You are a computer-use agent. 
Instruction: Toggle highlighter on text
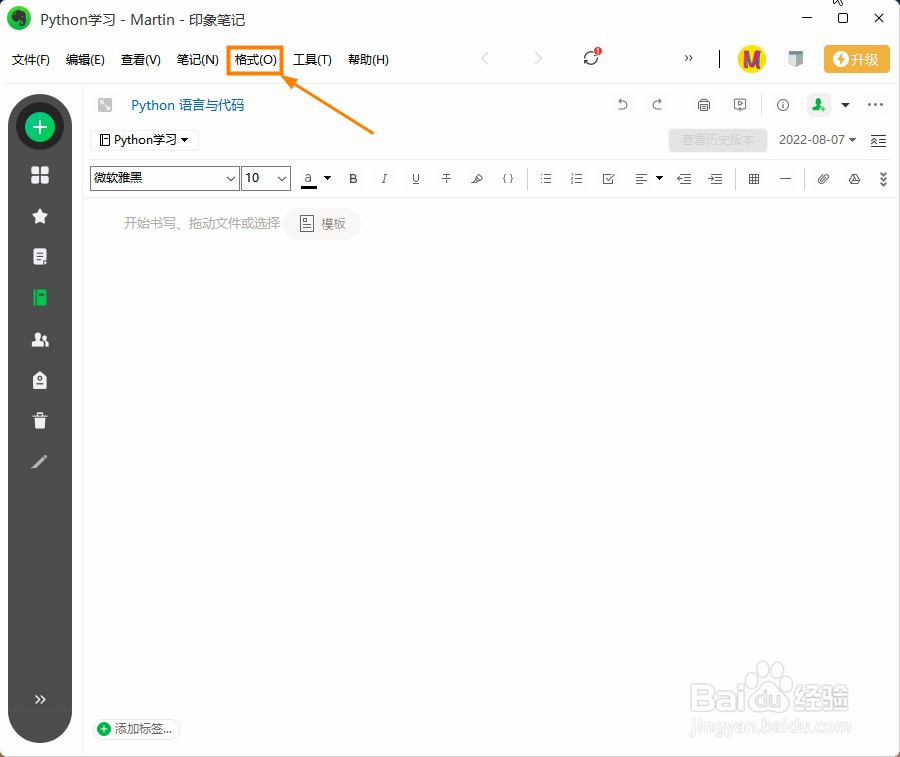[x=477, y=179]
